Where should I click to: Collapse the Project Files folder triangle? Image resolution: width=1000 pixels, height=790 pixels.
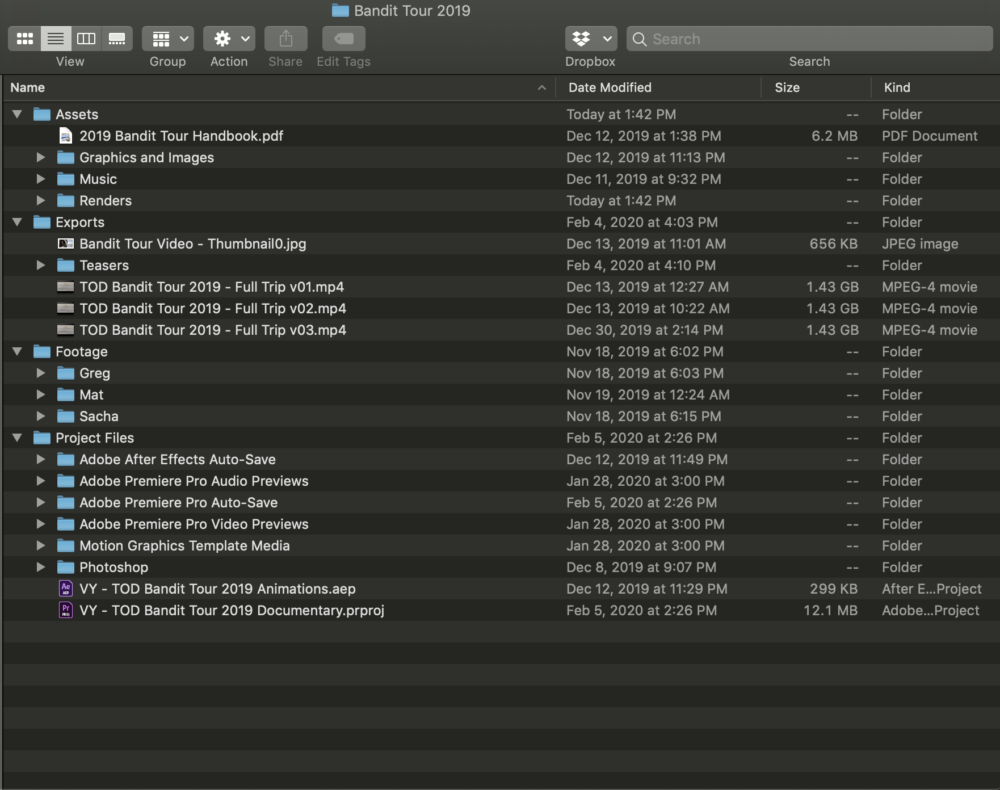tap(17, 437)
